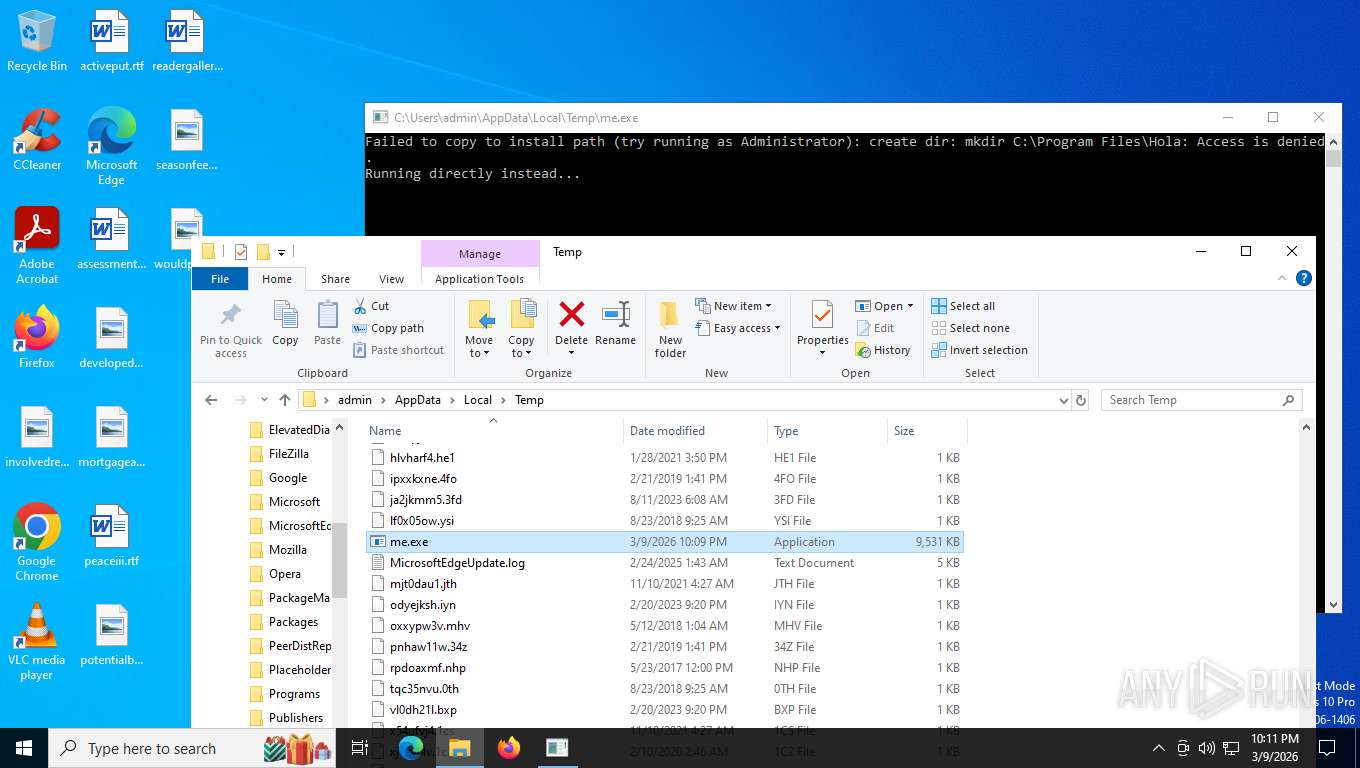
Task: Select the hlvharf4.he1 file
Action: click(665, 458)
